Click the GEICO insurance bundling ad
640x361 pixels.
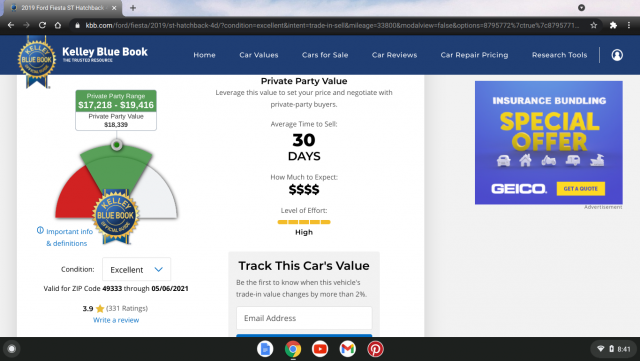click(x=549, y=143)
